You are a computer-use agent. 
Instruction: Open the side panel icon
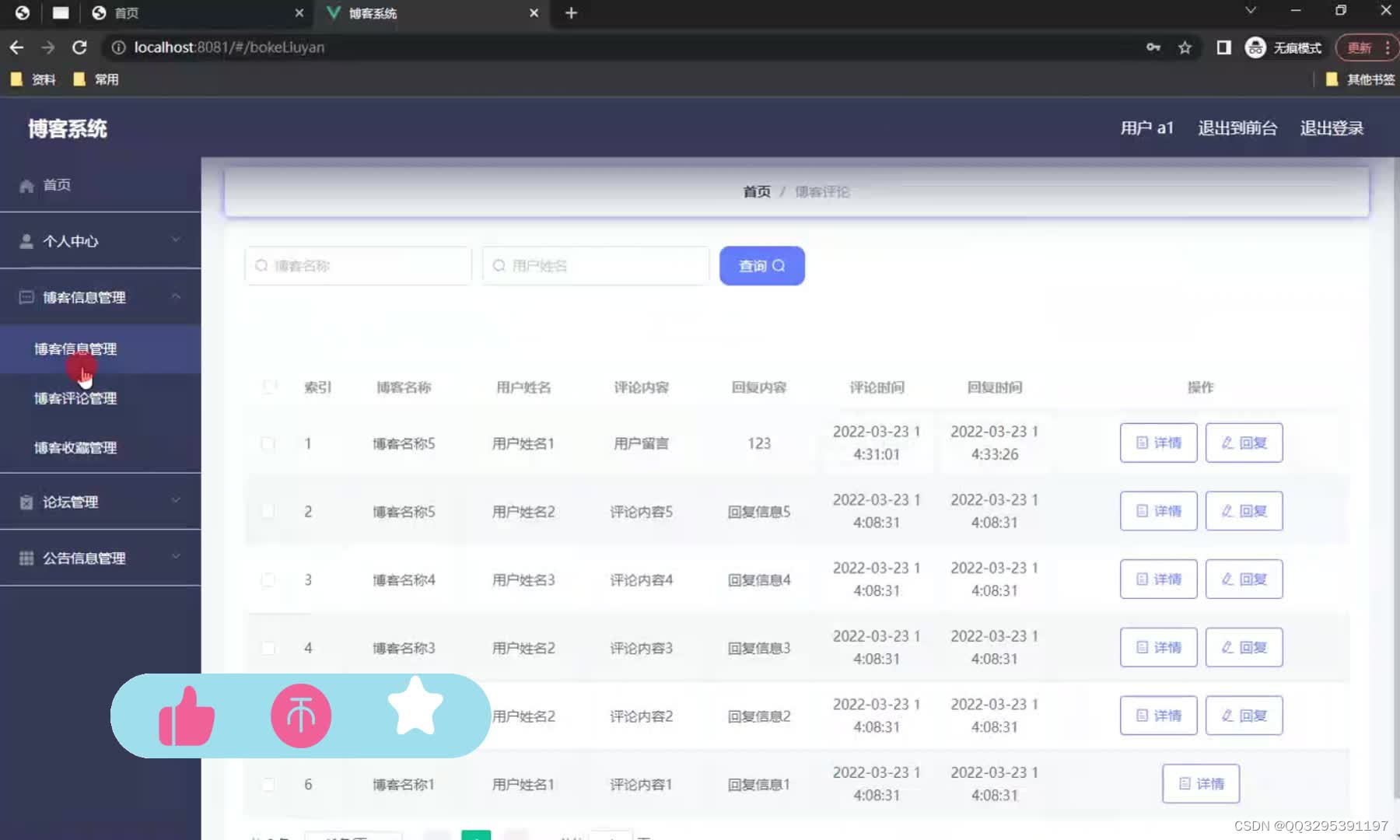(x=1223, y=47)
